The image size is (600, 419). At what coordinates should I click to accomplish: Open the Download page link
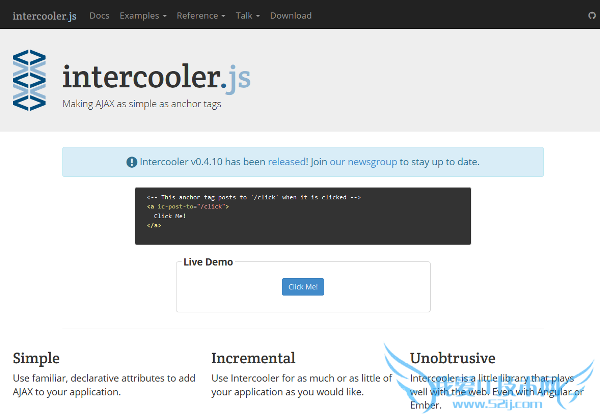pos(291,16)
